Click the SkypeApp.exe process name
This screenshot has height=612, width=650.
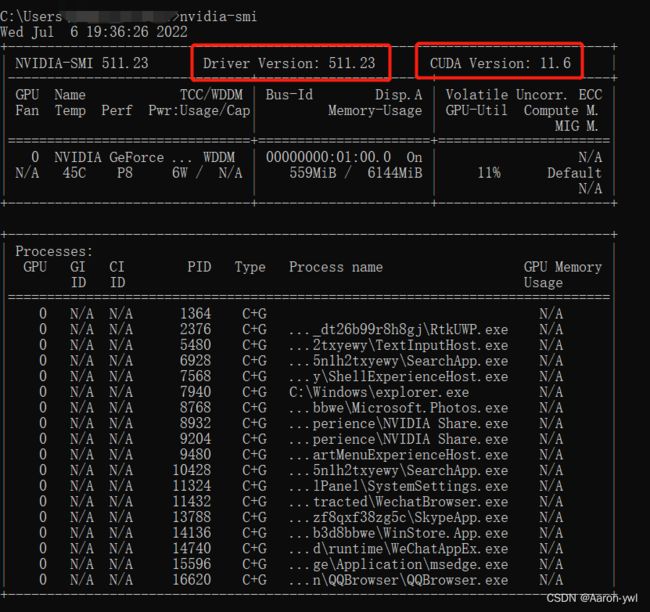398,517
